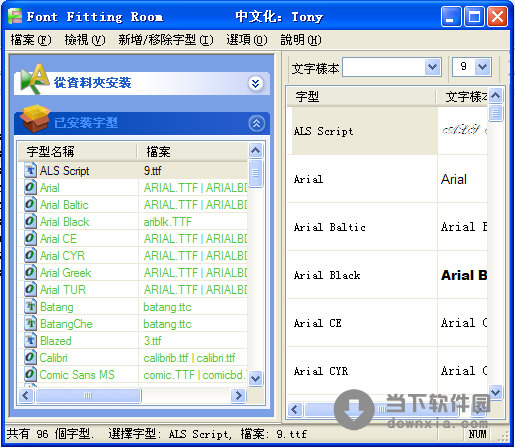Viewport: 515px width, 448px height.
Task: Open the 檢視(V) menu
Action: (85, 40)
